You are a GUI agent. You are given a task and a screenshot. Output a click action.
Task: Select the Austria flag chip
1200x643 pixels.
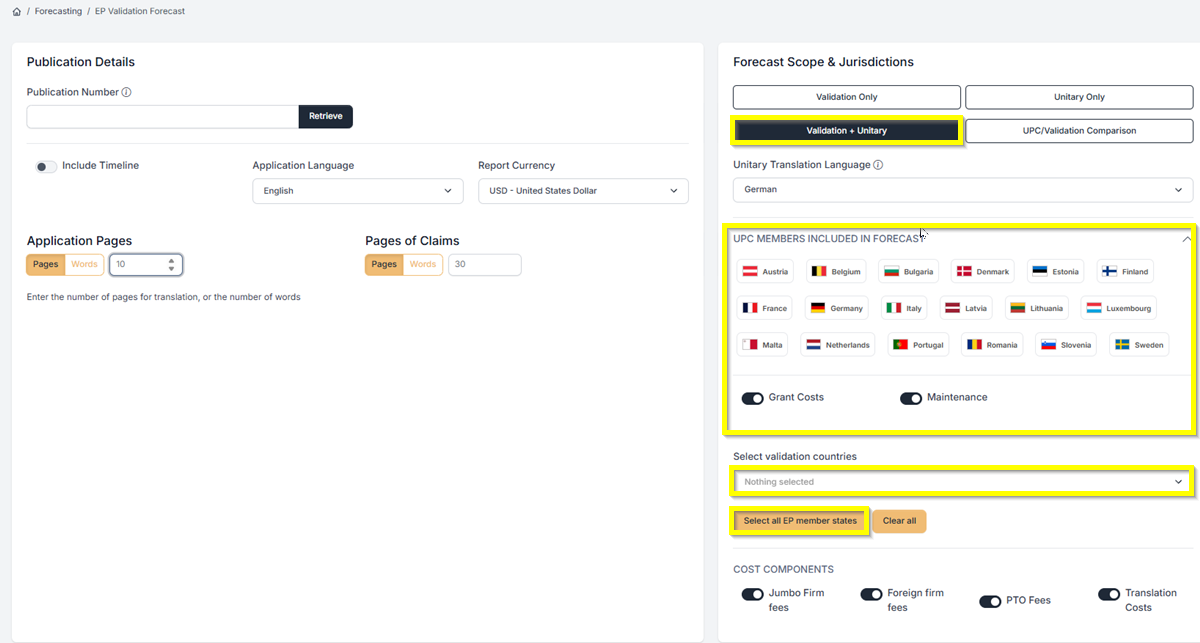(765, 271)
